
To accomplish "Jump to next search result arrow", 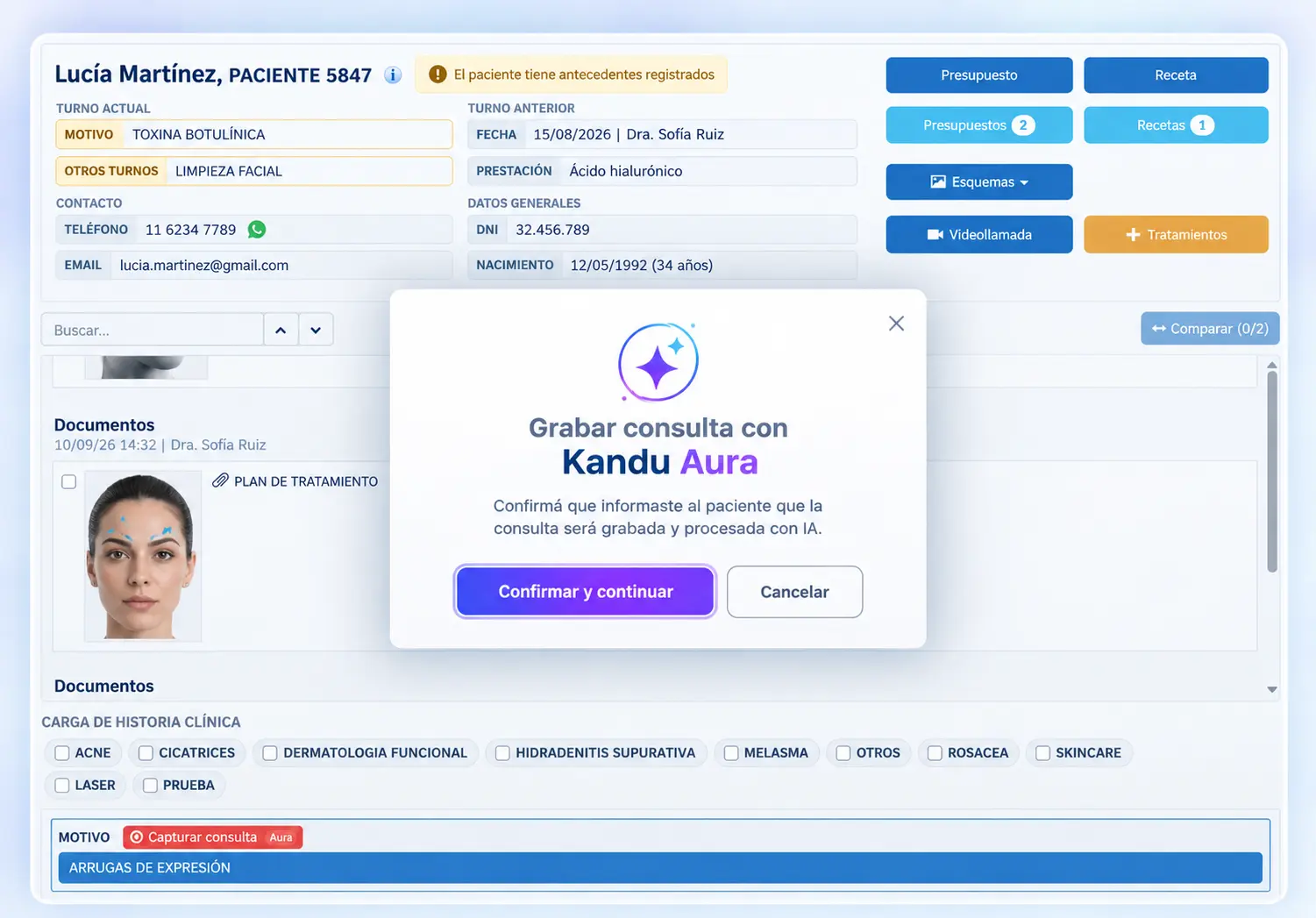I will click(316, 330).
